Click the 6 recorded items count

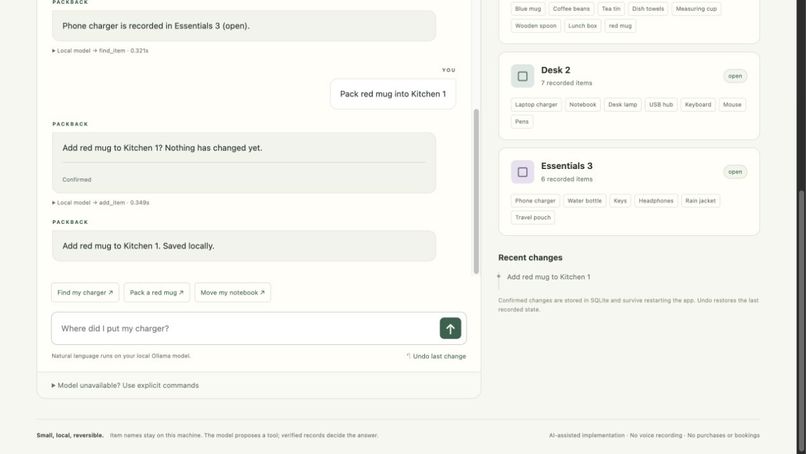pyautogui.click(x=566, y=179)
